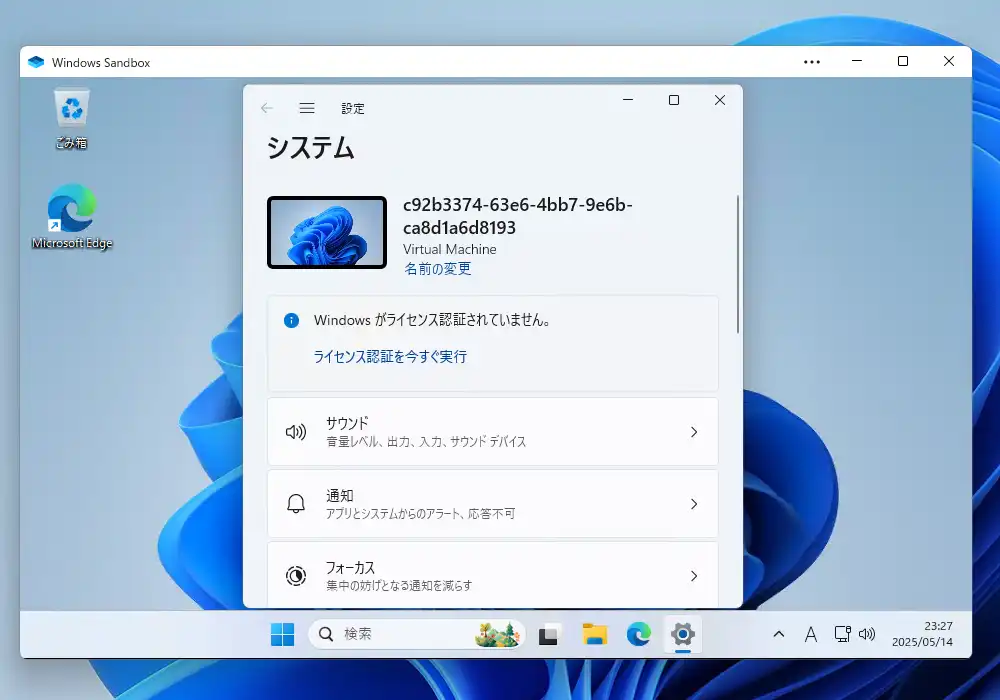This screenshot has width=1000, height=700.
Task: Close the Windows Sandbox window
Action: [949, 61]
